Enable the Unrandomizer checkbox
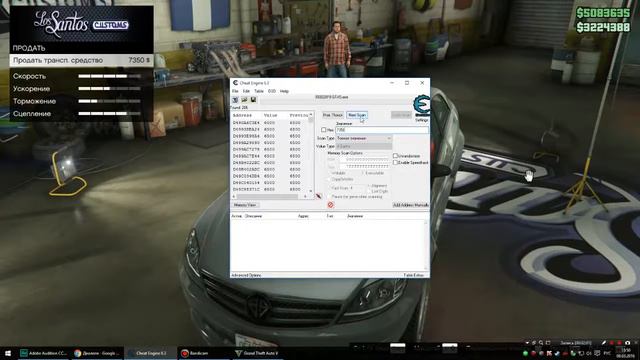Image resolution: width=640 pixels, height=360 pixels. point(395,156)
